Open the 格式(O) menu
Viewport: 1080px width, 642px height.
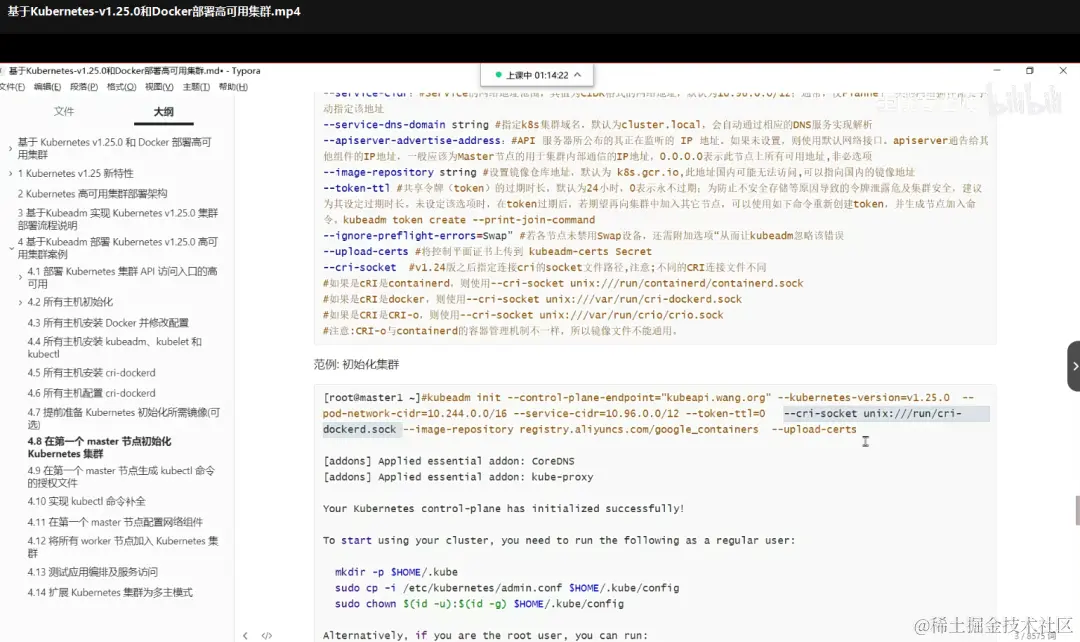(x=121, y=87)
